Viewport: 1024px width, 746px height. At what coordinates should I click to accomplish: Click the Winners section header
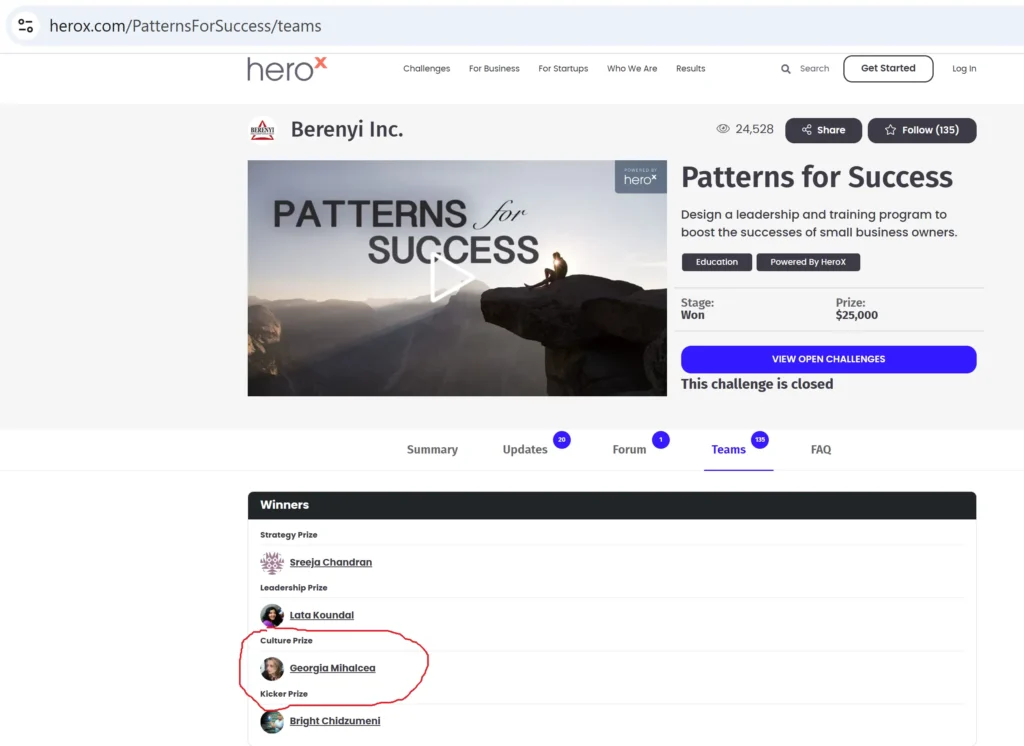pos(612,505)
